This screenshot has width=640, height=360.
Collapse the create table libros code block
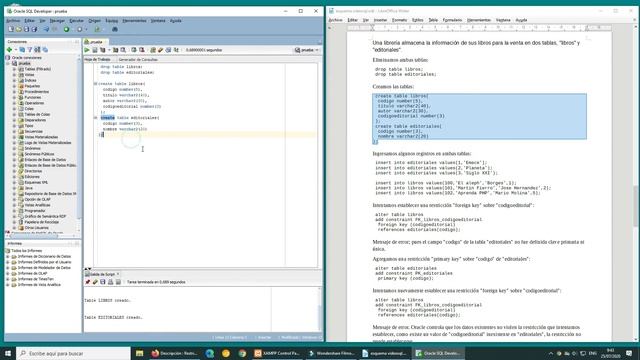(x=96, y=84)
